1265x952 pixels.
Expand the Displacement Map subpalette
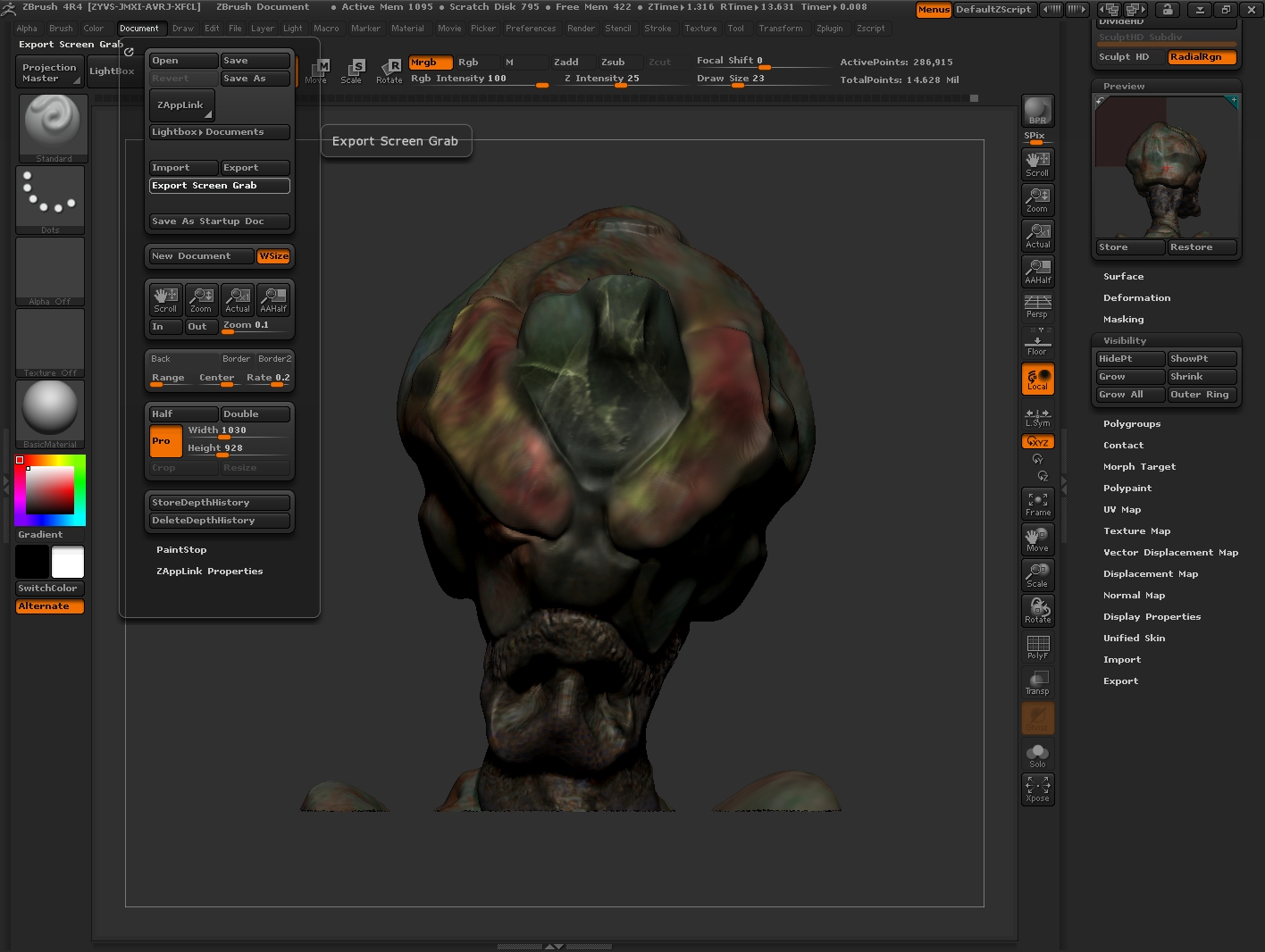click(x=1151, y=574)
